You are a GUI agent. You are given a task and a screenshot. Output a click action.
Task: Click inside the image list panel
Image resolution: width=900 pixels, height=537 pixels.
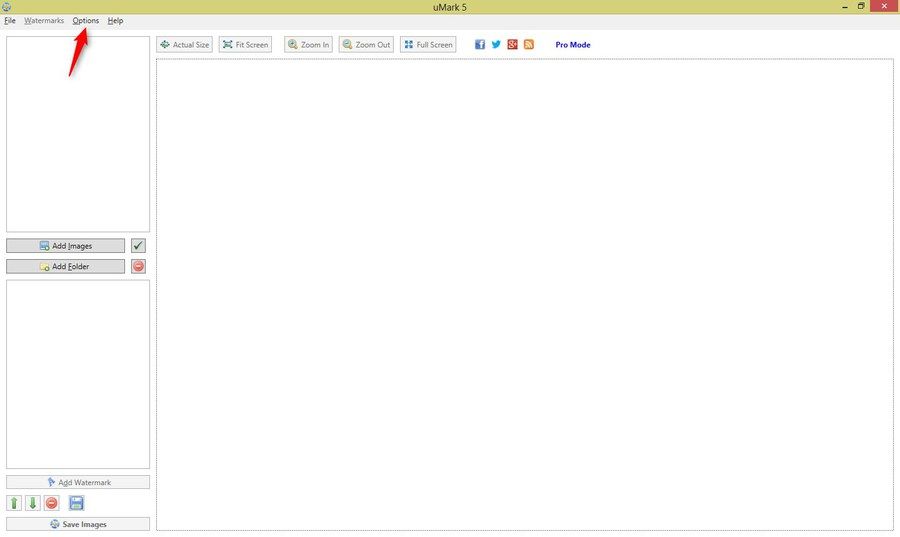pos(78,134)
